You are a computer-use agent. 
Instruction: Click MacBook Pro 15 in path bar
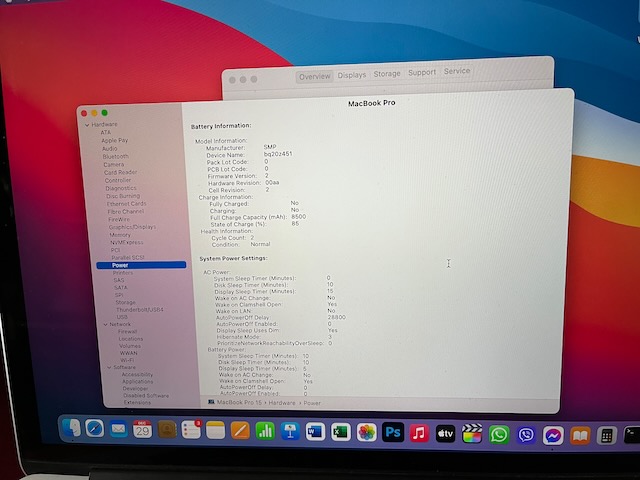pos(239,402)
